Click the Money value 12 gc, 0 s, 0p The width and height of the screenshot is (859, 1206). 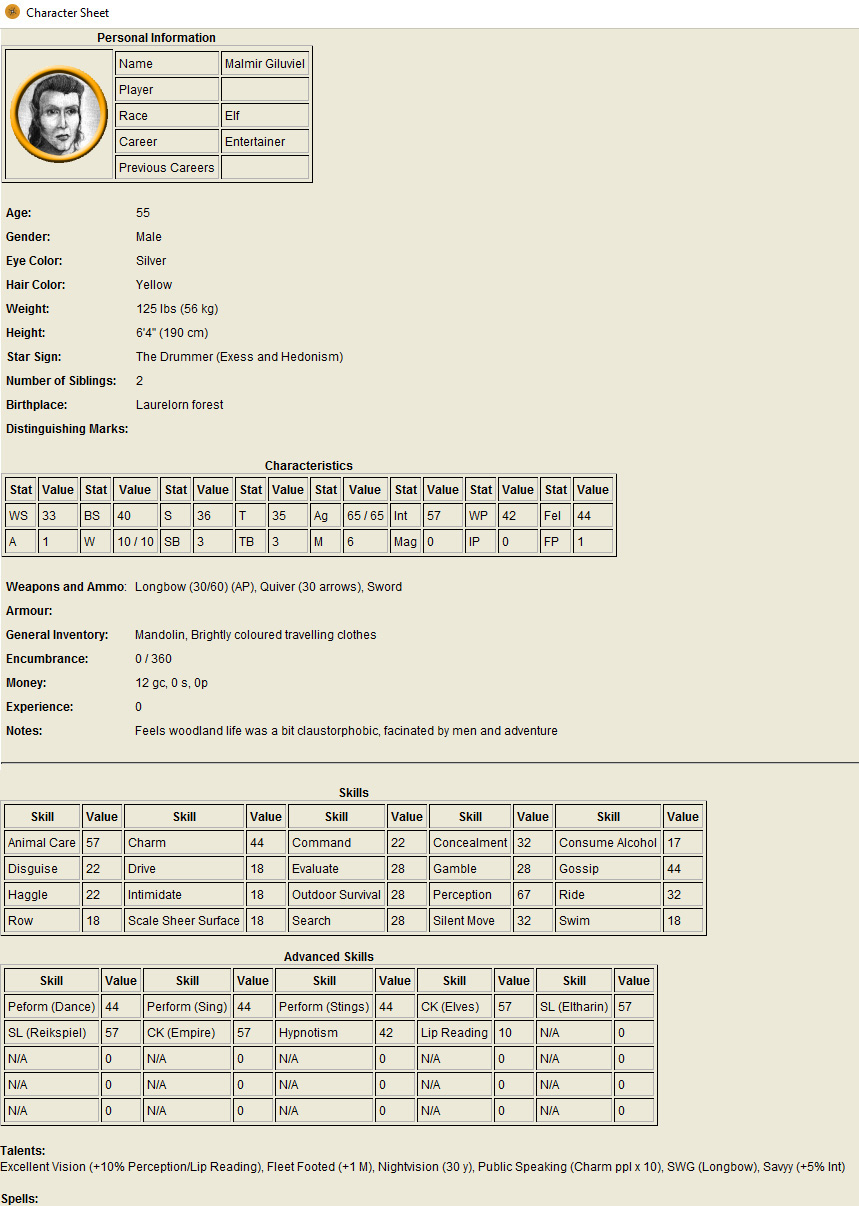tap(172, 683)
